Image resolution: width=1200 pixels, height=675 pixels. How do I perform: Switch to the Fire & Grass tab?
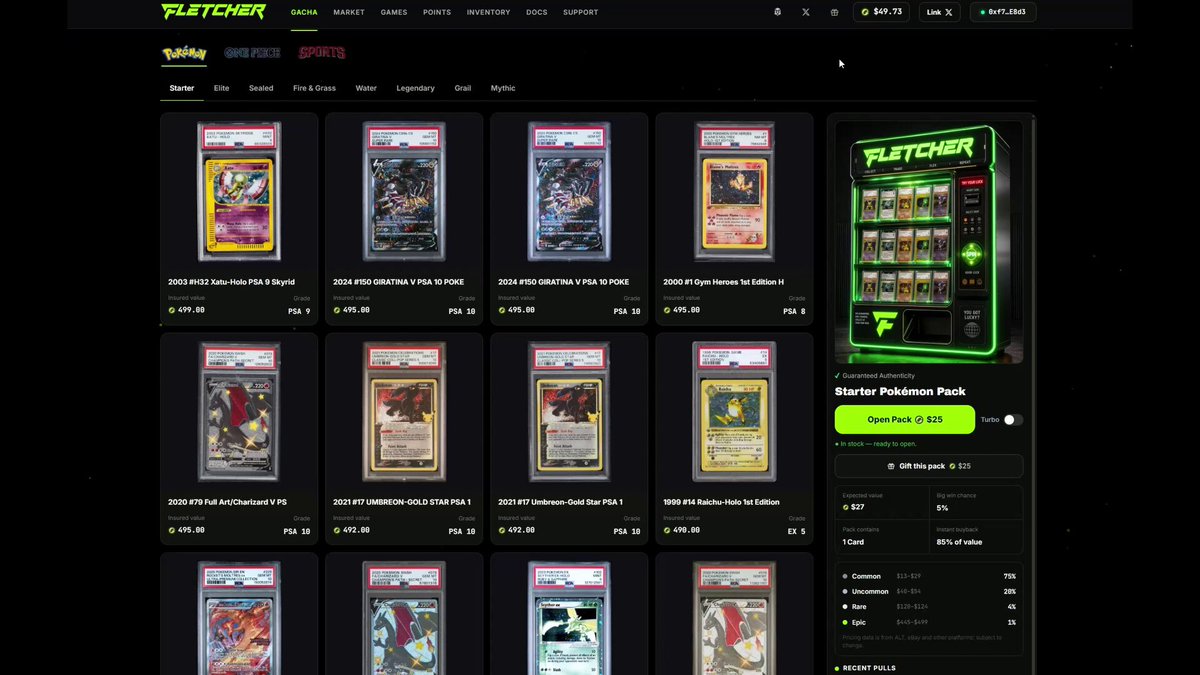(314, 88)
